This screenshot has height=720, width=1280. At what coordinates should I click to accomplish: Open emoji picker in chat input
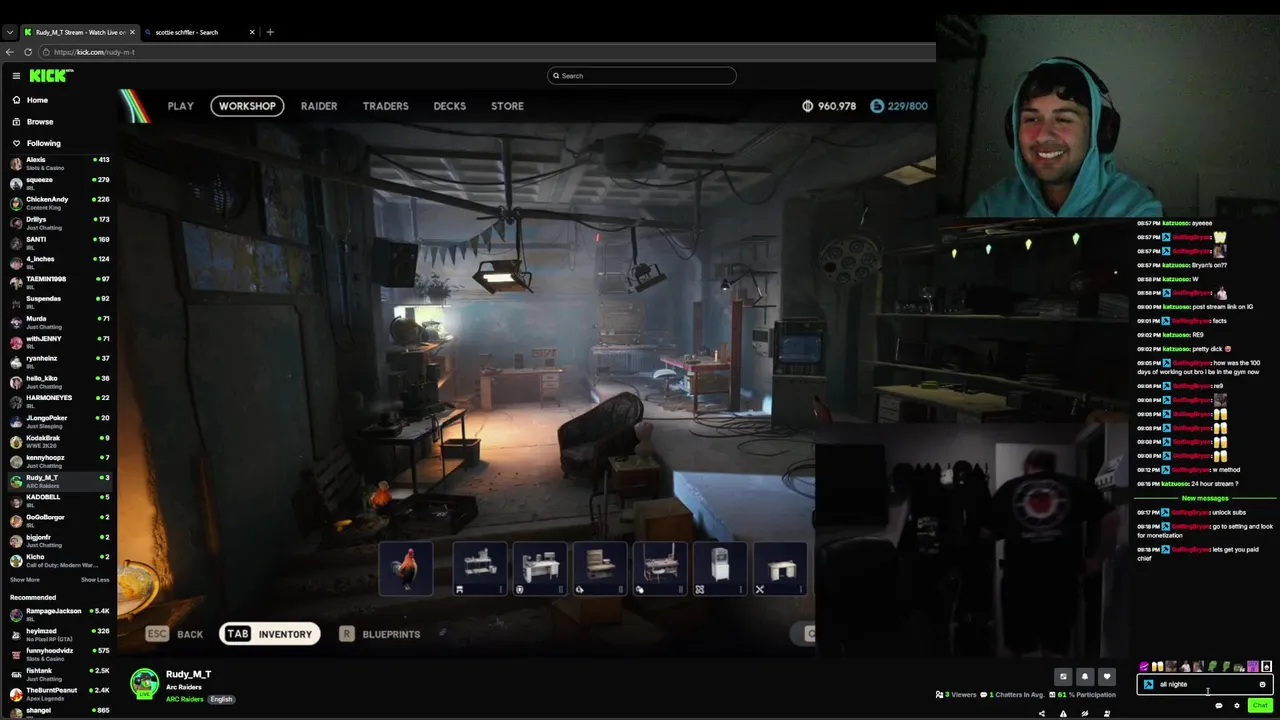[1262, 685]
